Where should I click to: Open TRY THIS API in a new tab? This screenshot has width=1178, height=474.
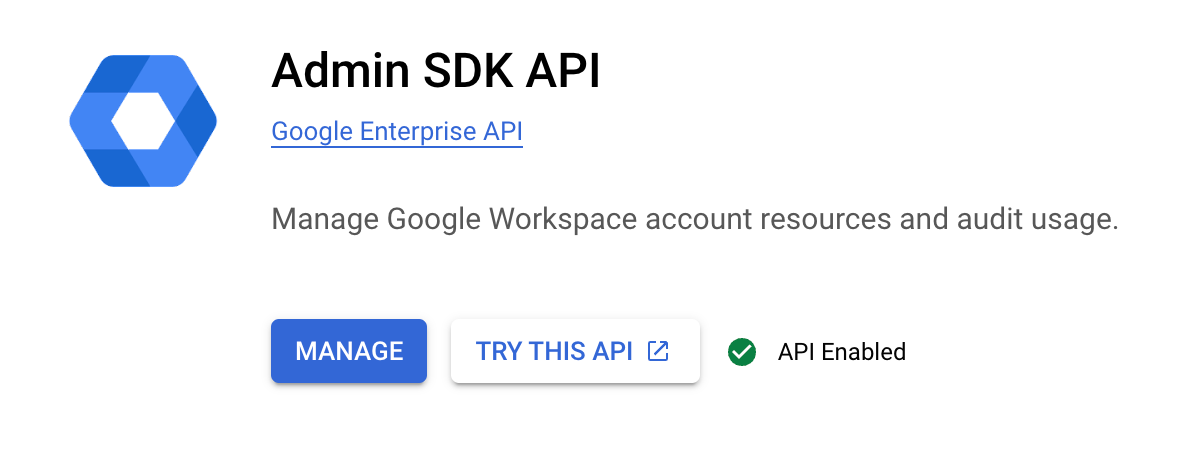[x=575, y=351]
